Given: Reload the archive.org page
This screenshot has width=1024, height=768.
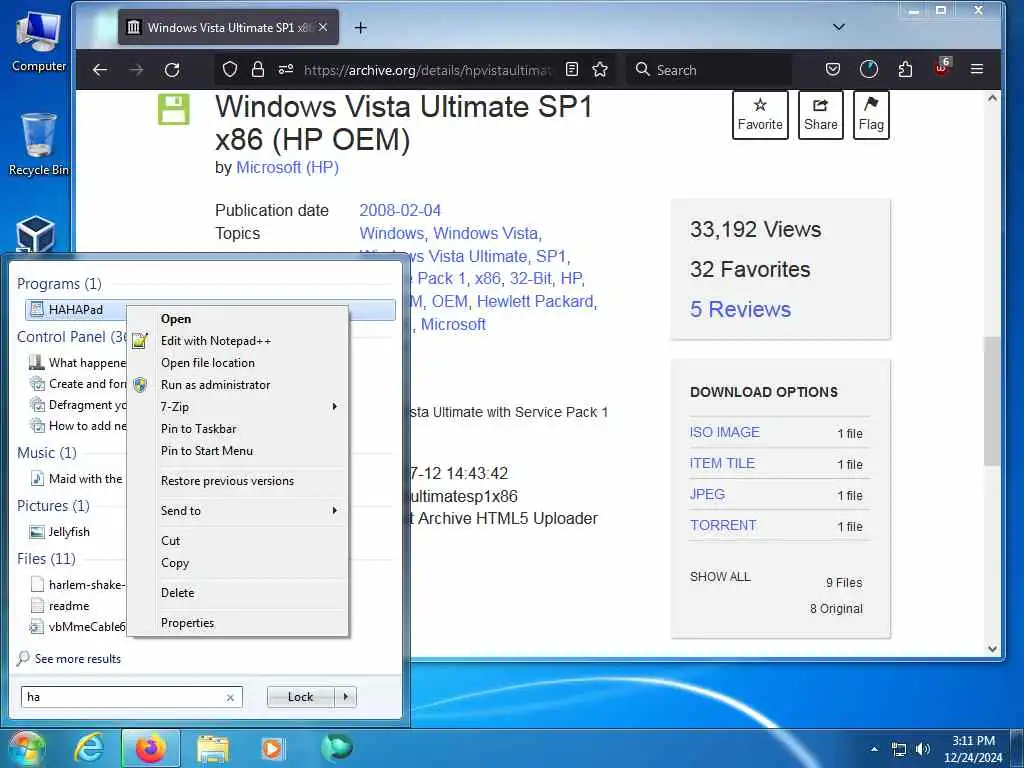Looking at the screenshot, I should (x=172, y=70).
